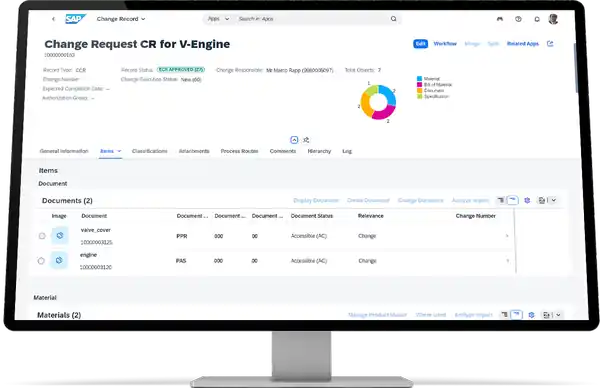Viewport: 600px width, 388px height.
Task: Click the Edit button
Action: click(420, 44)
